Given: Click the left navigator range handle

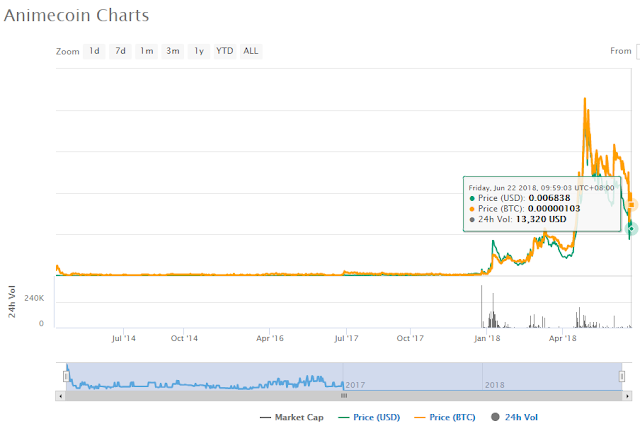Looking at the screenshot, I should pos(66,376).
